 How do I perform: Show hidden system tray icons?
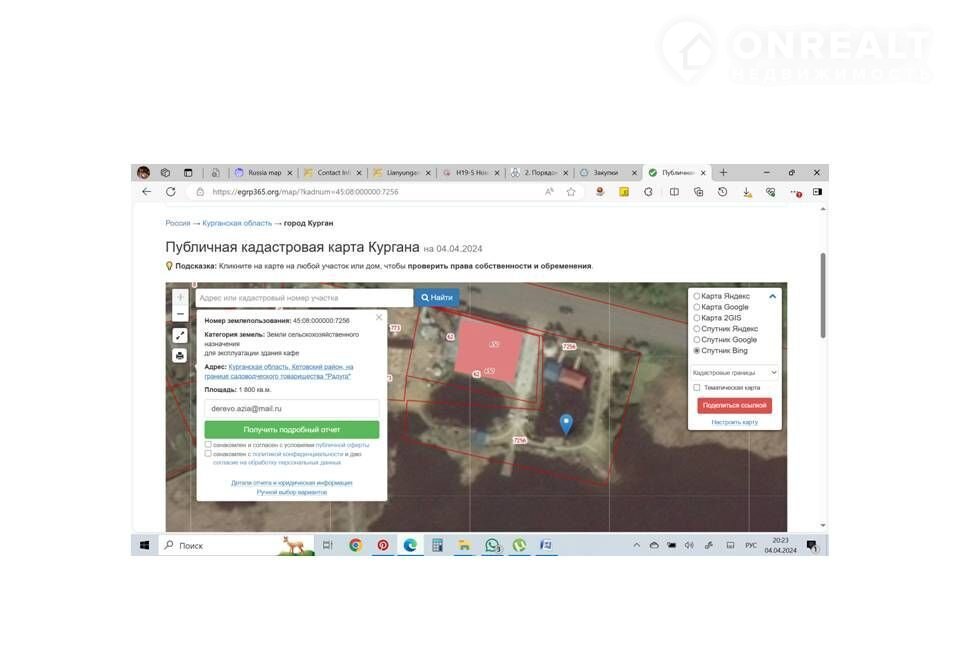coord(637,546)
